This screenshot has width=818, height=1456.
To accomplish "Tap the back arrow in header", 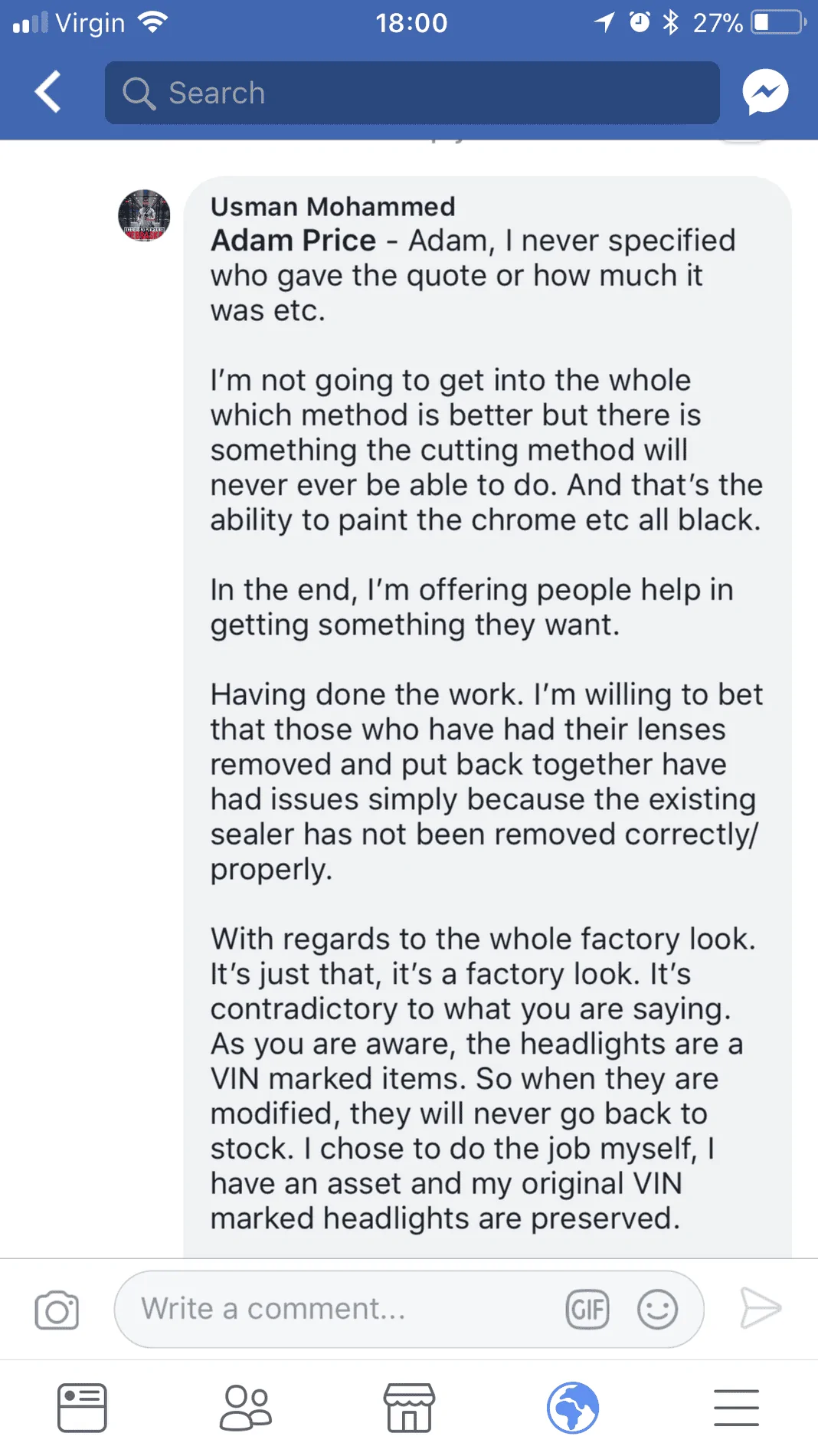I will [x=47, y=92].
